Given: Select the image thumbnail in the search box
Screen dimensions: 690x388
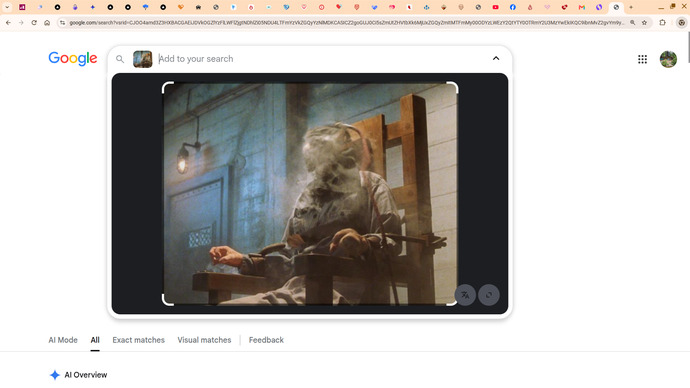Looking at the screenshot, I should click(x=143, y=59).
